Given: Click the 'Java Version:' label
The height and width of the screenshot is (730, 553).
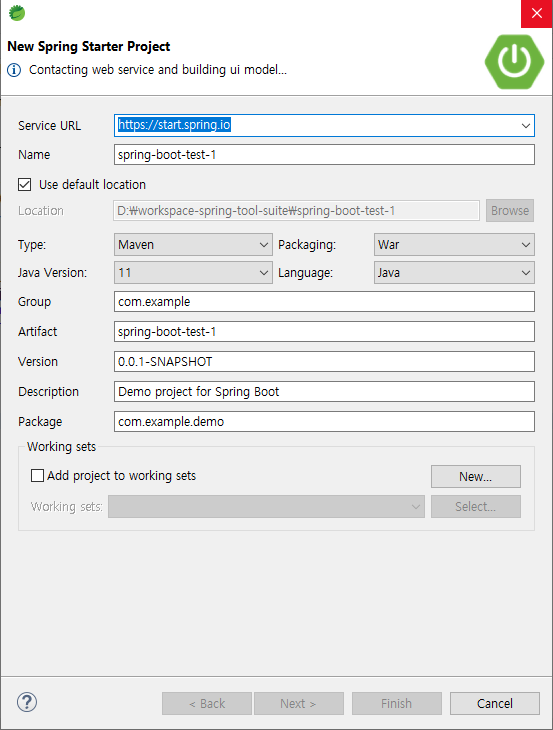Looking at the screenshot, I should pos(52,273).
